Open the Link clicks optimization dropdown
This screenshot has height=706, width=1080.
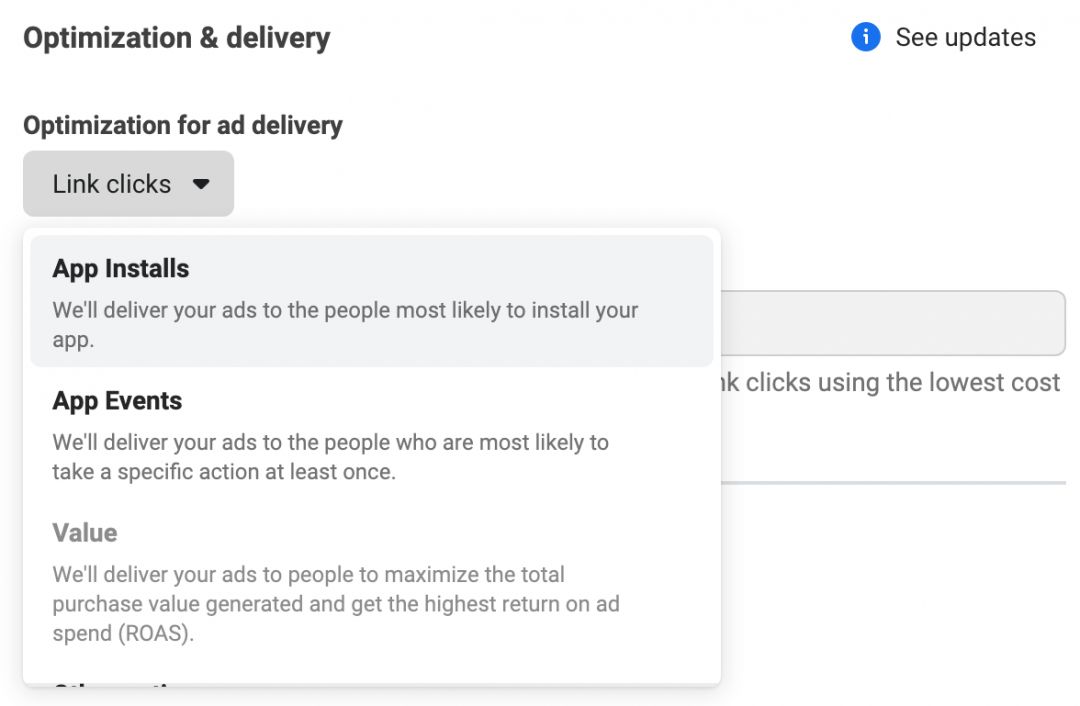pos(127,183)
